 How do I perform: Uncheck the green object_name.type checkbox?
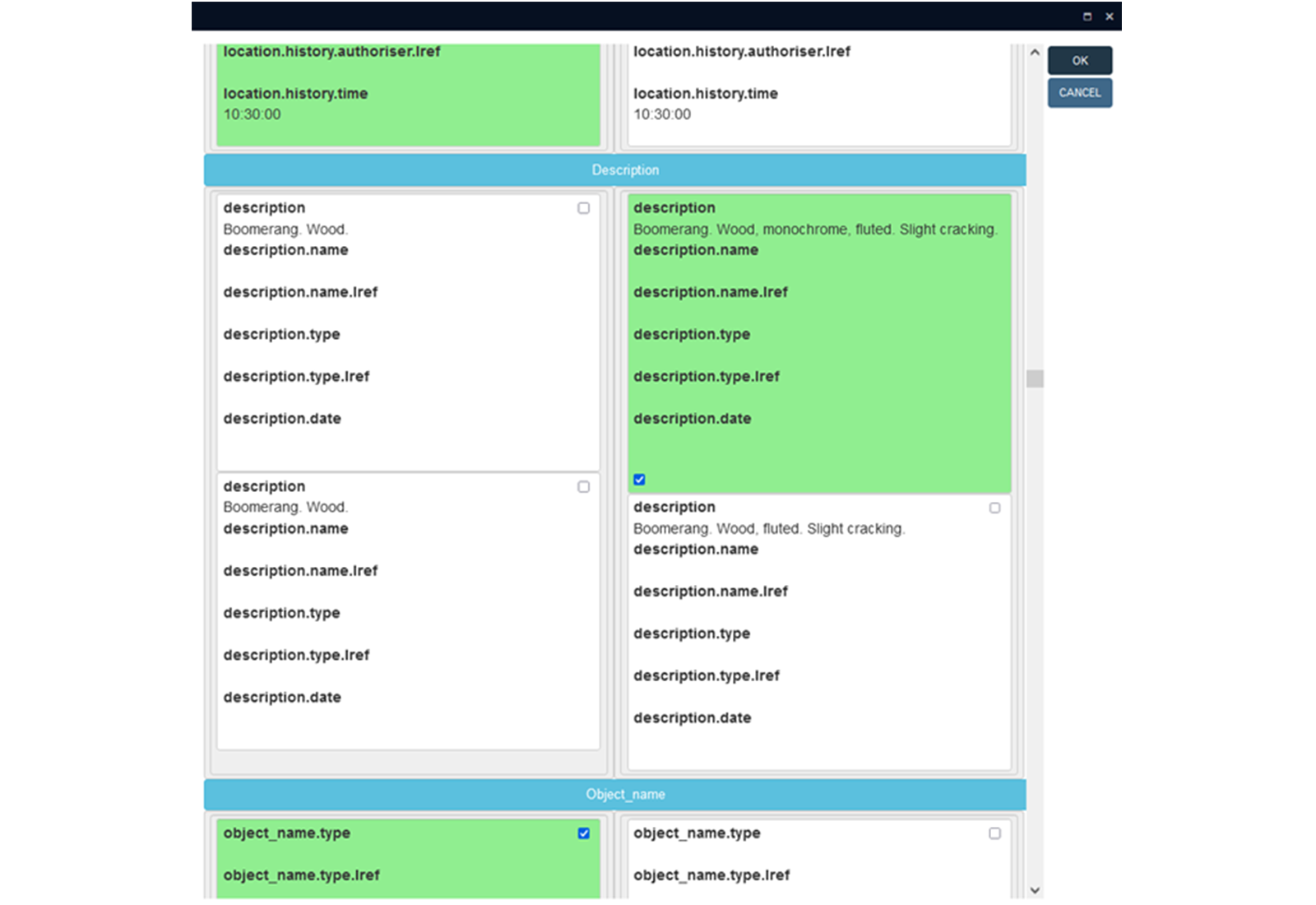pyautogui.click(x=583, y=833)
